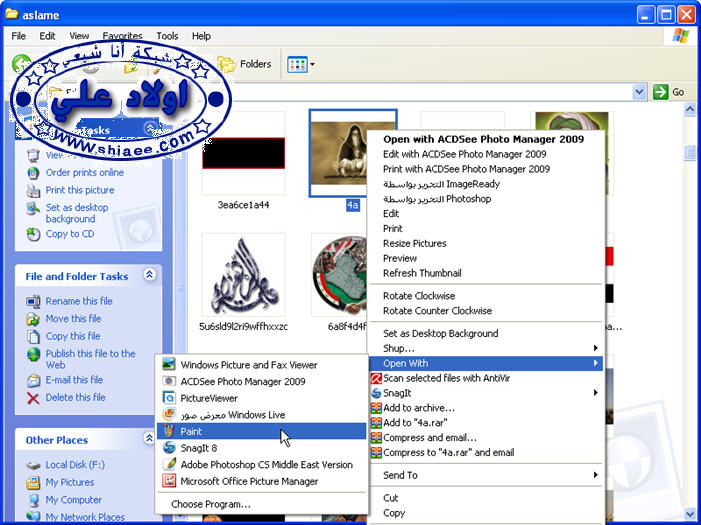Click Delete this file link
701x525 pixels.
(75, 397)
